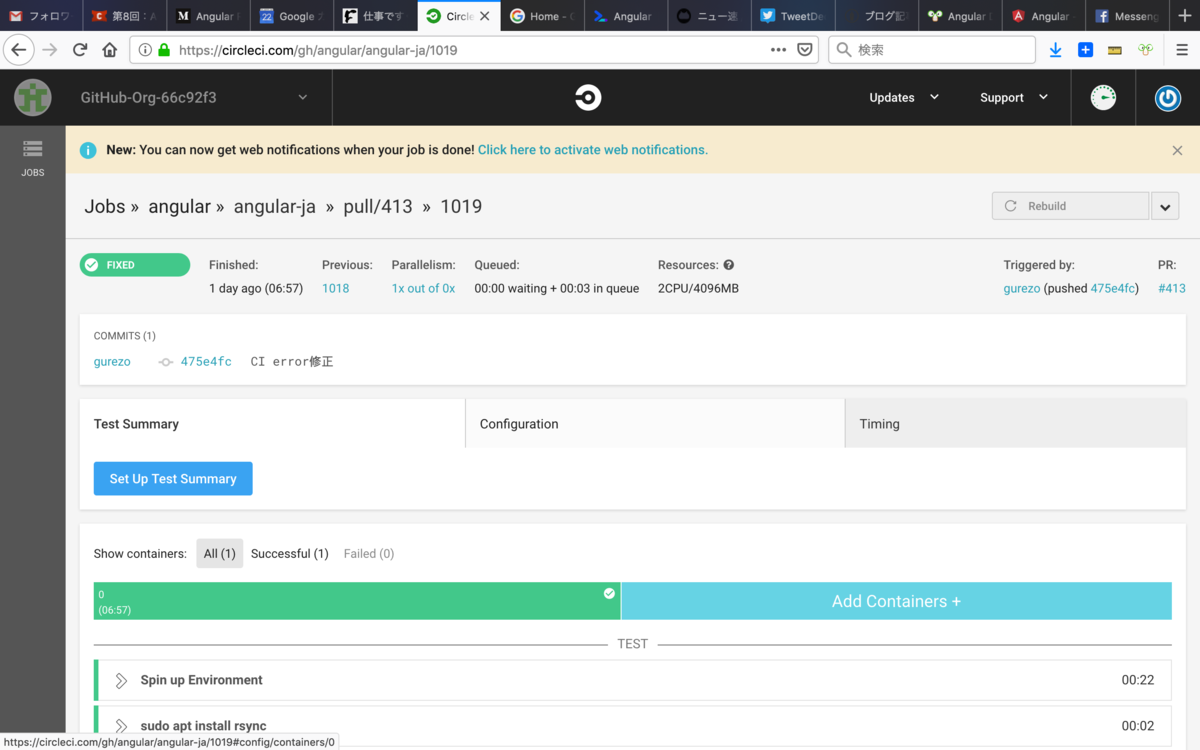Click the Set Up Test Summary button

[173, 479]
